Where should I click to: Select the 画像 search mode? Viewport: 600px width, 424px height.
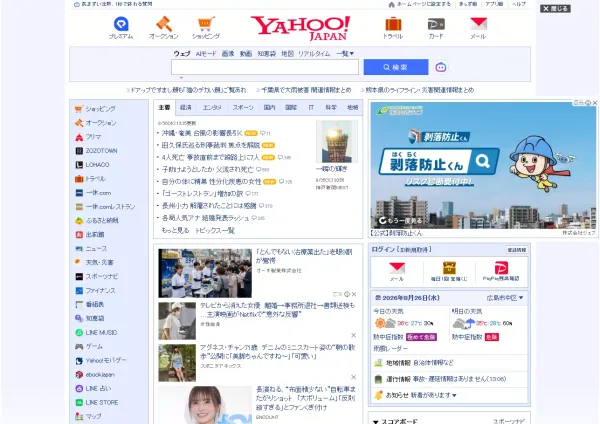coord(228,54)
